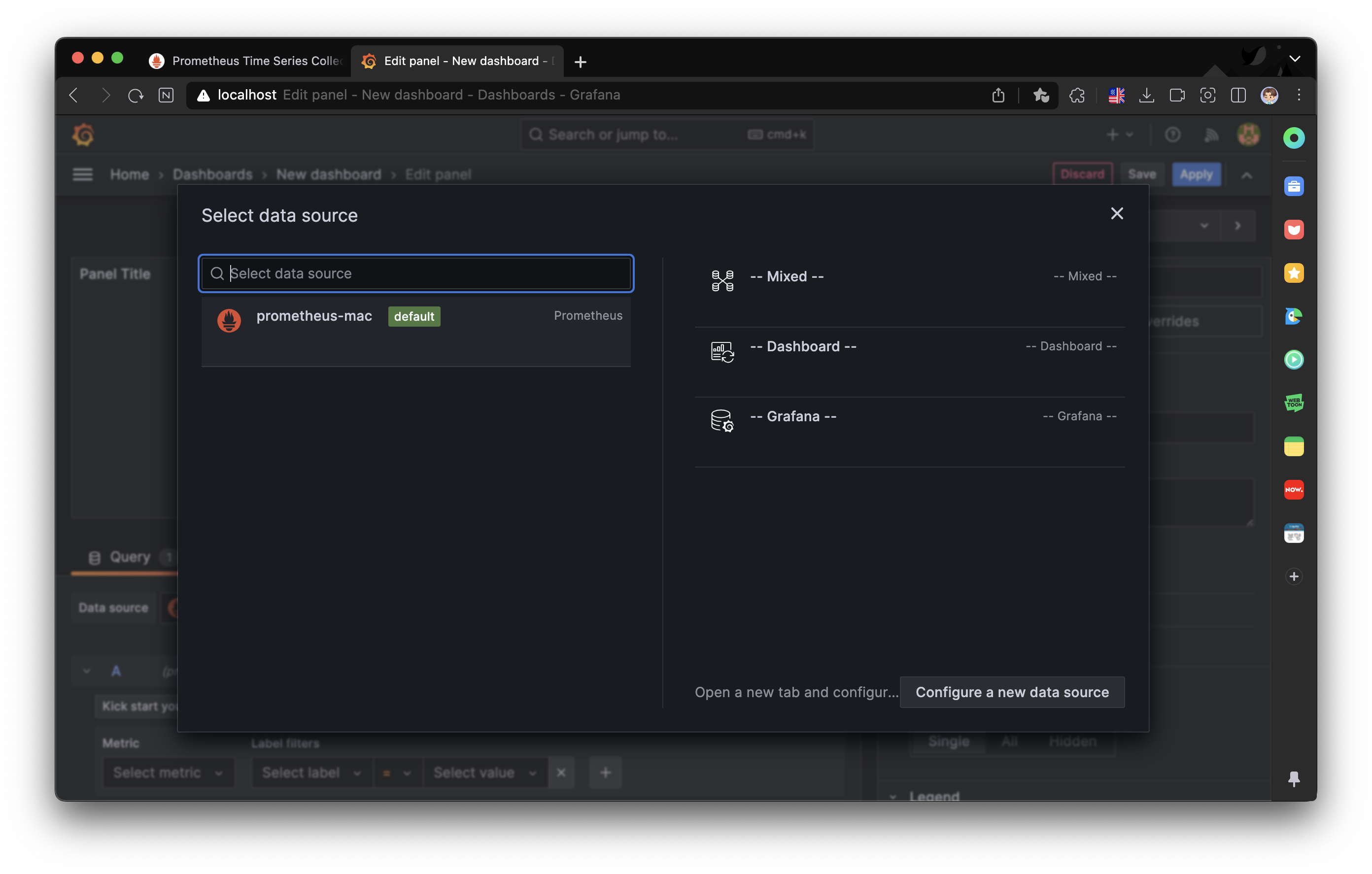The height and width of the screenshot is (874, 1372).
Task: Close the Select data source dialog
Action: (x=1116, y=213)
